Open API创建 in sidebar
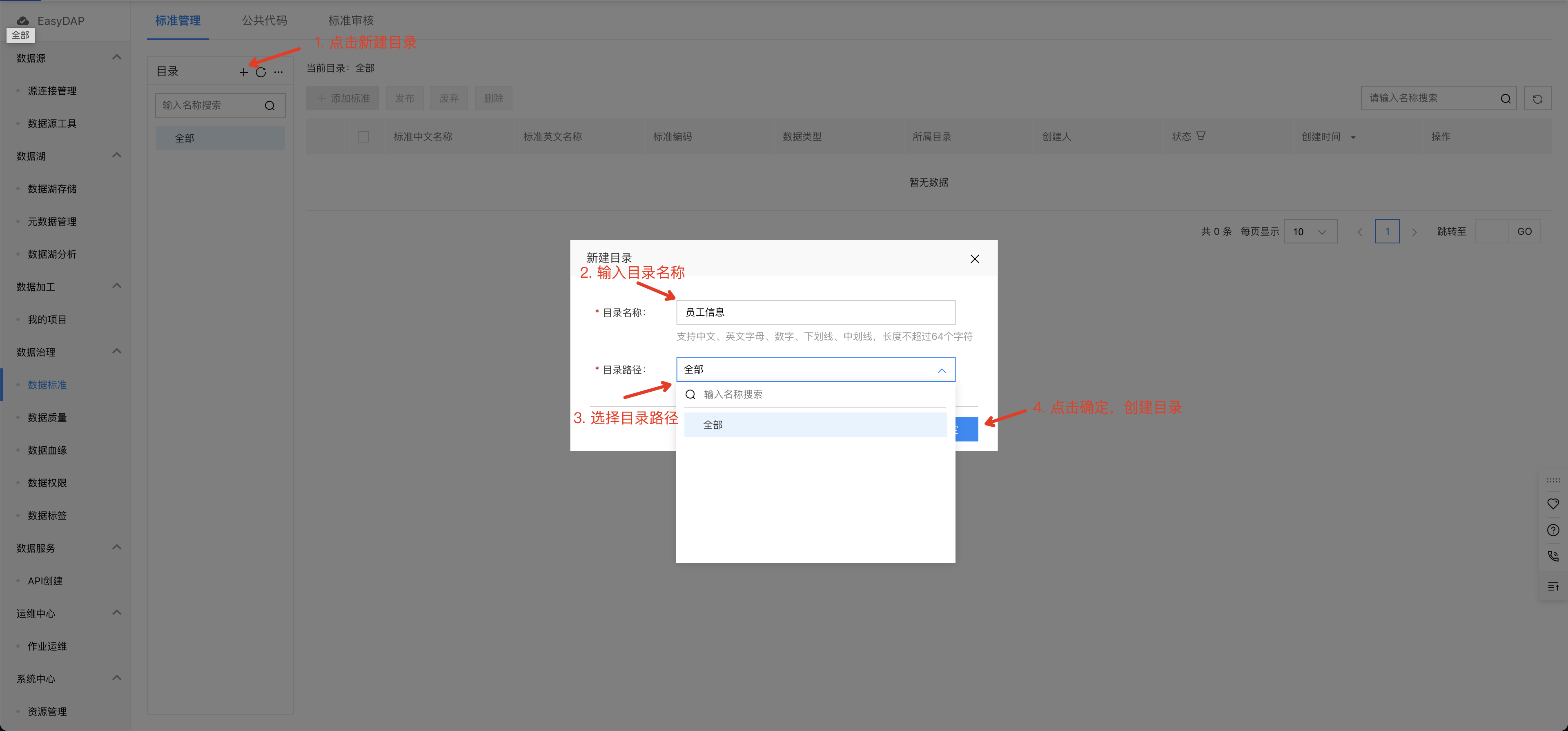 (46, 581)
